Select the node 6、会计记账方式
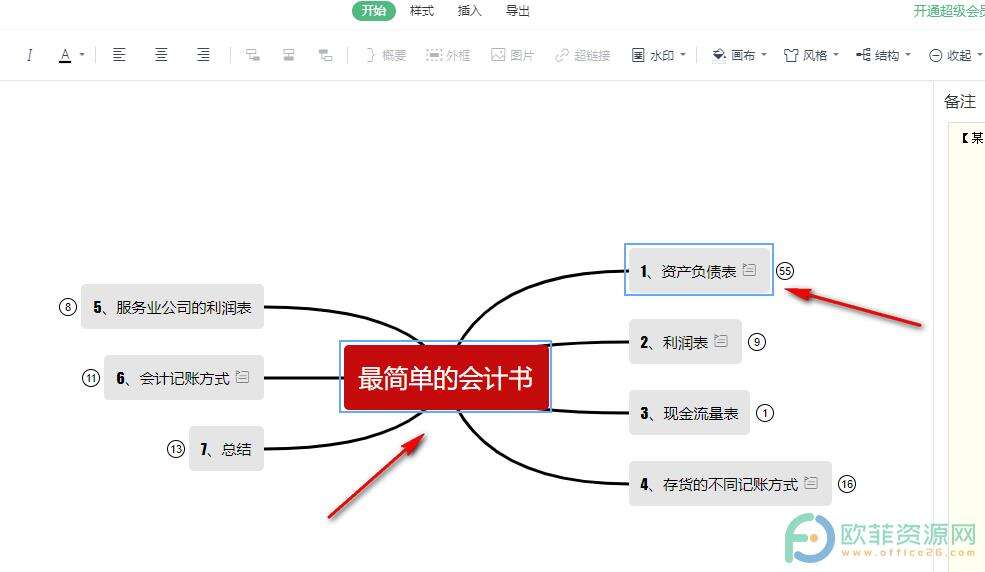Image resolution: width=985 pixels, height=572 pixels. 183,377
